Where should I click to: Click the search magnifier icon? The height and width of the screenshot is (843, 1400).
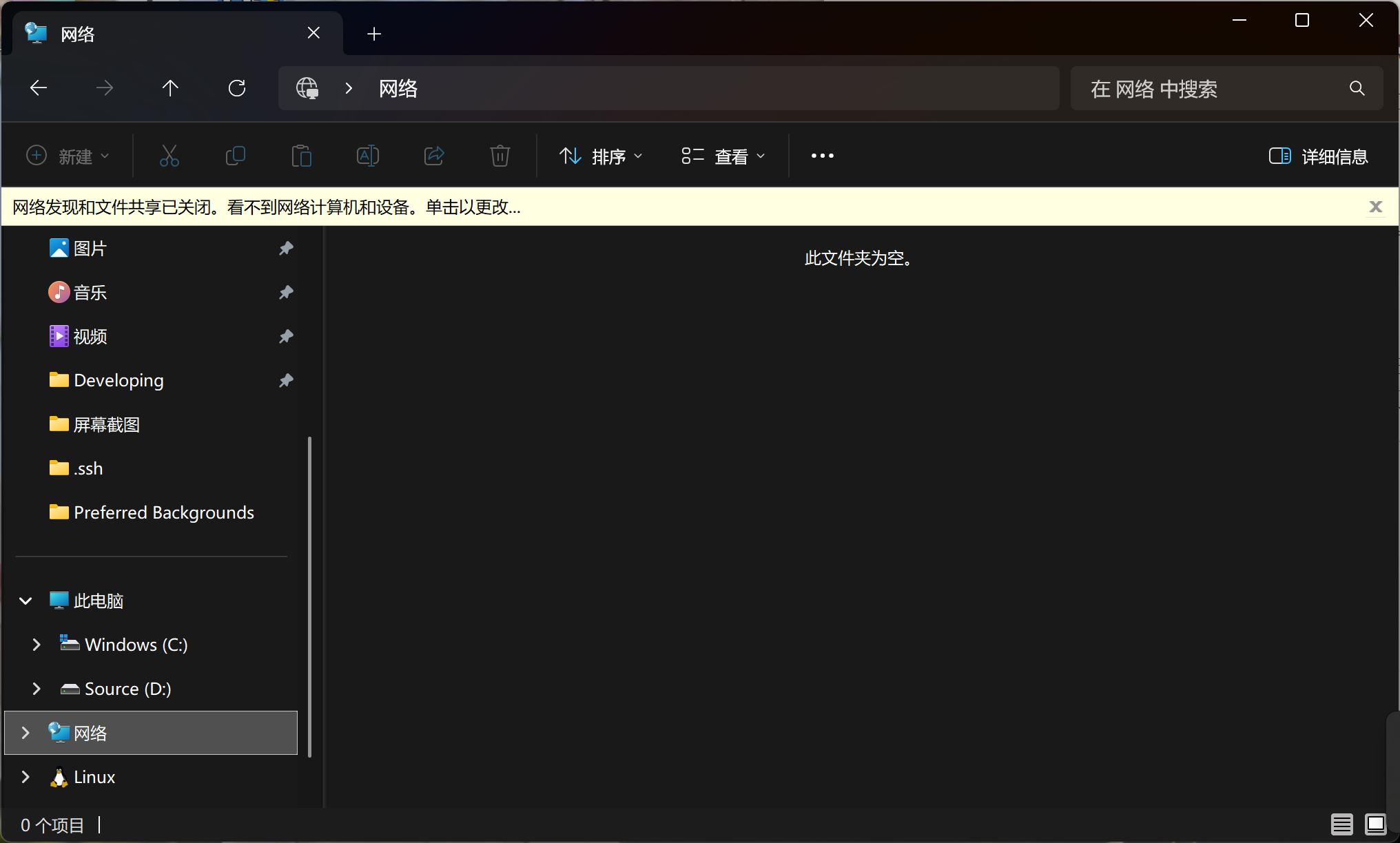point(1357,88)
